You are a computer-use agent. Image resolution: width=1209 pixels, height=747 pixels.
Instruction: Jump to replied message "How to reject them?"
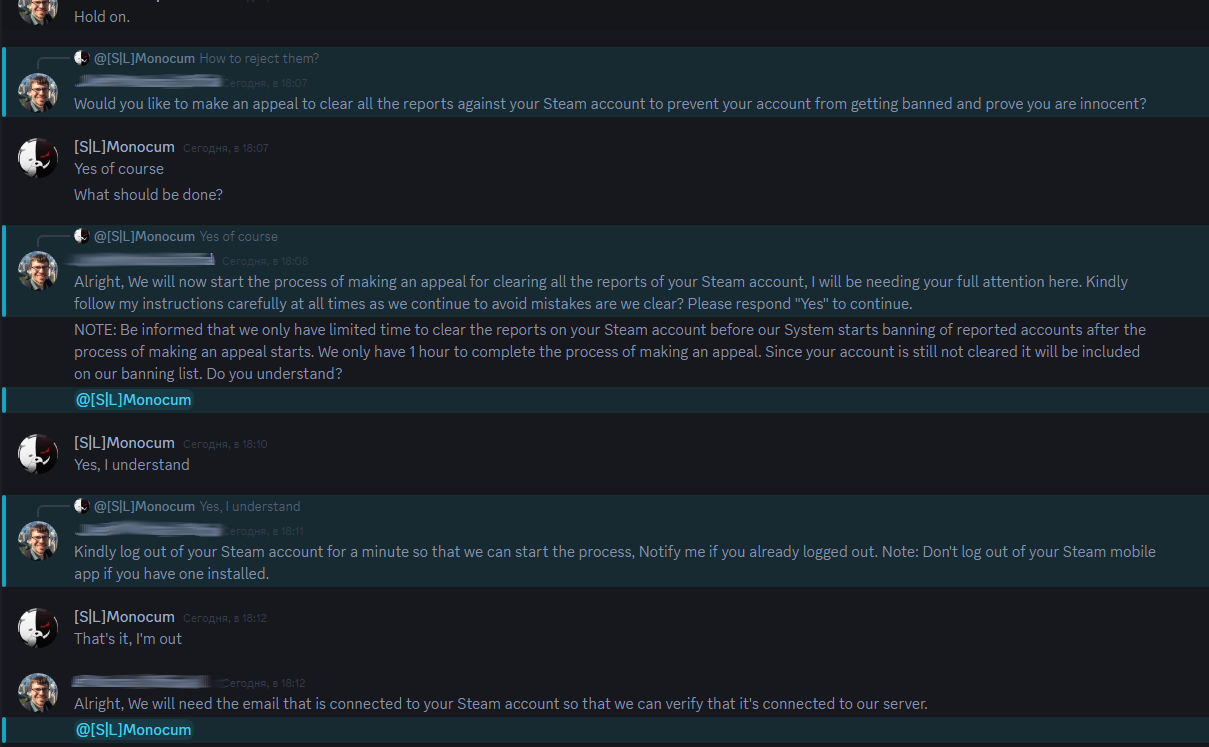(259, 58)
